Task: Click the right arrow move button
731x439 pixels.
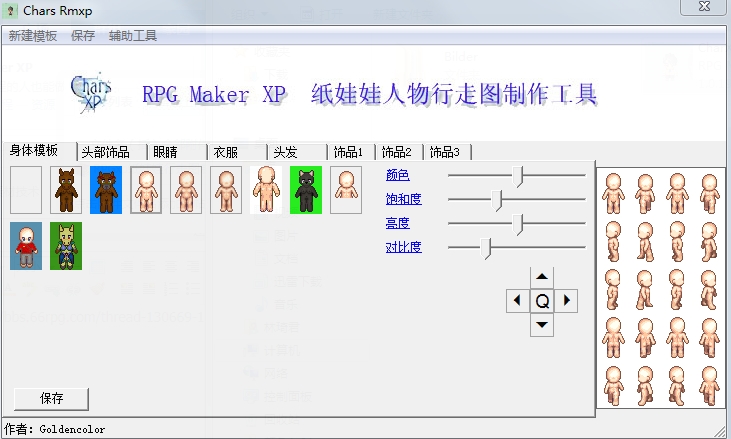Action: 566,301
